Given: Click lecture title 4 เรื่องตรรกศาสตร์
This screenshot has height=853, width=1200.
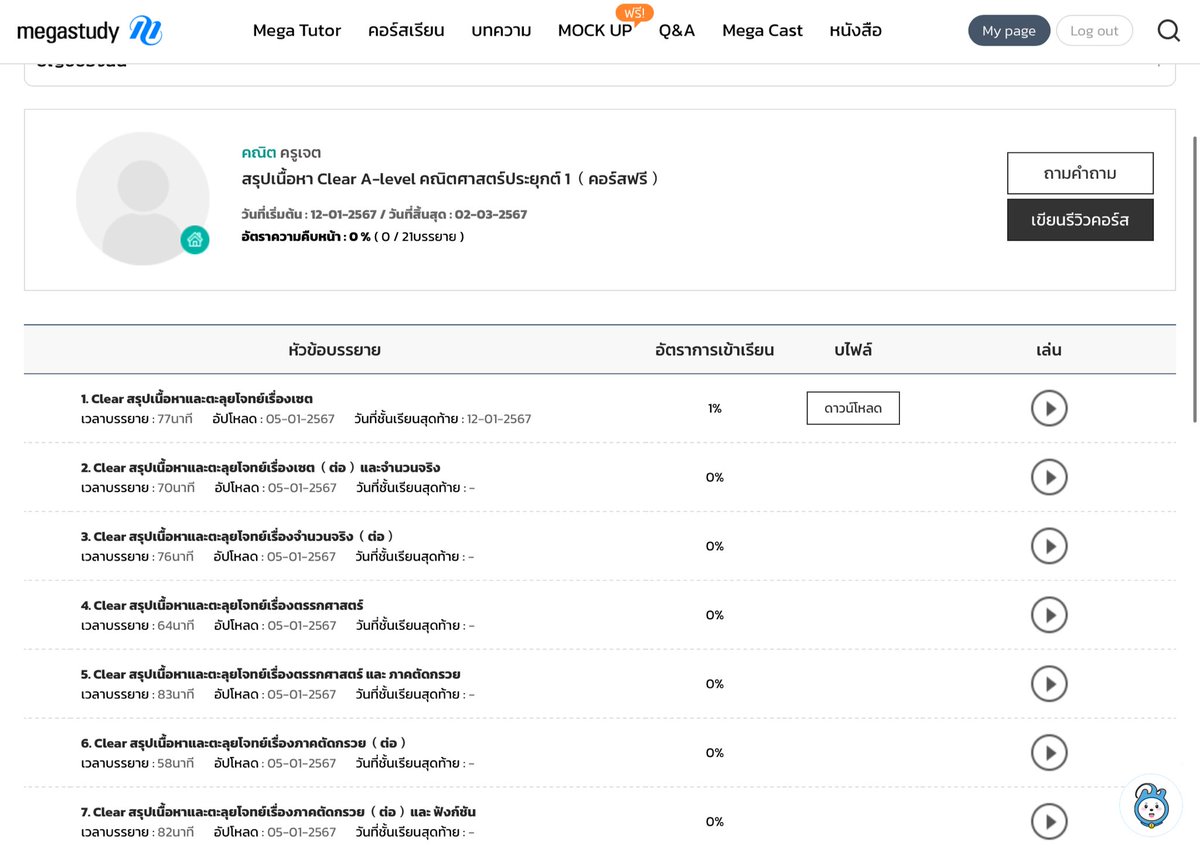Looking at the screenshot, I should (222, 605).
